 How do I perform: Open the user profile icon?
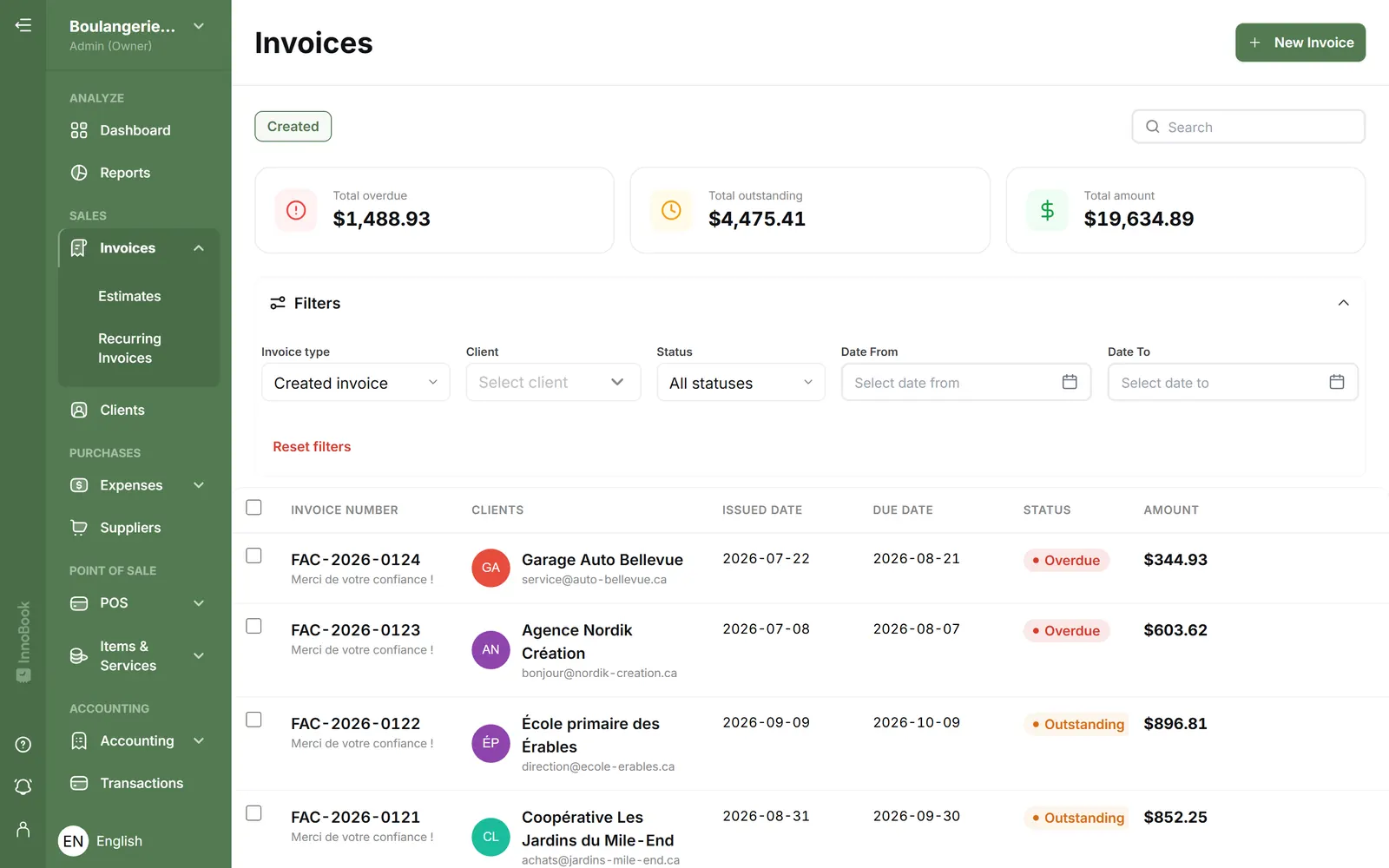[x=23, y=829]
